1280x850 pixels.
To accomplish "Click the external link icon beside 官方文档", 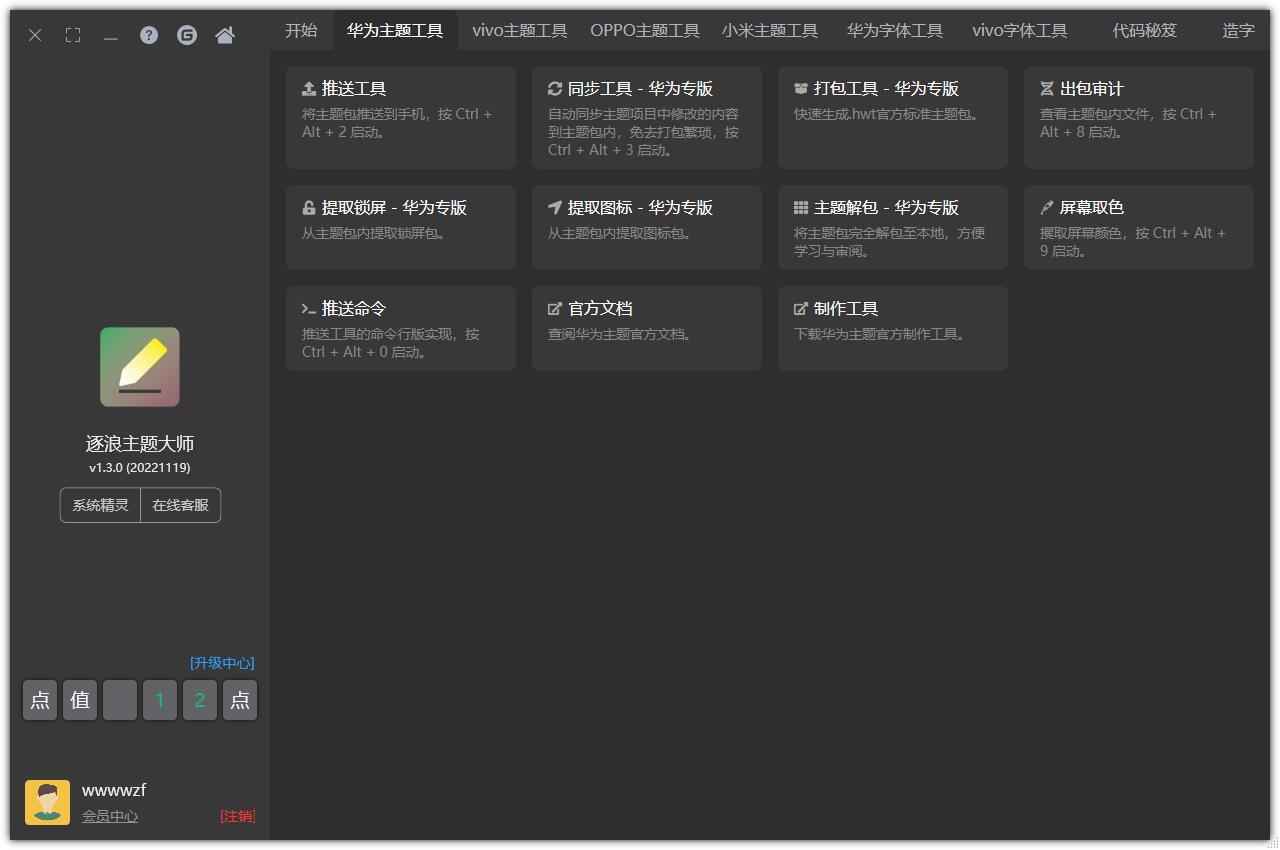I will pyautogui.click(x=555, y=309).
